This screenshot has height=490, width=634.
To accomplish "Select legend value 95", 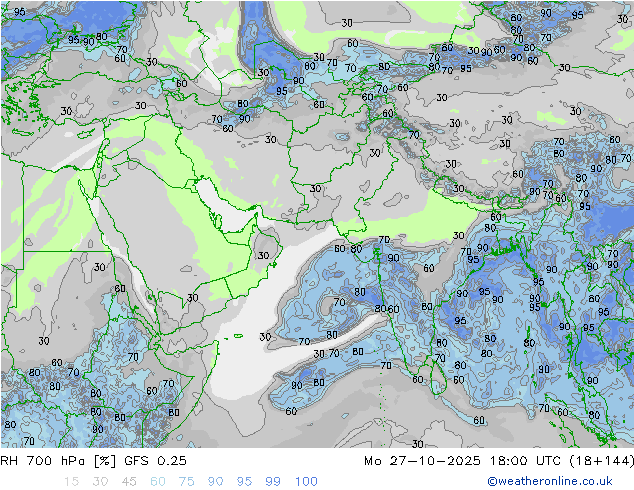I will click(244, 482).
